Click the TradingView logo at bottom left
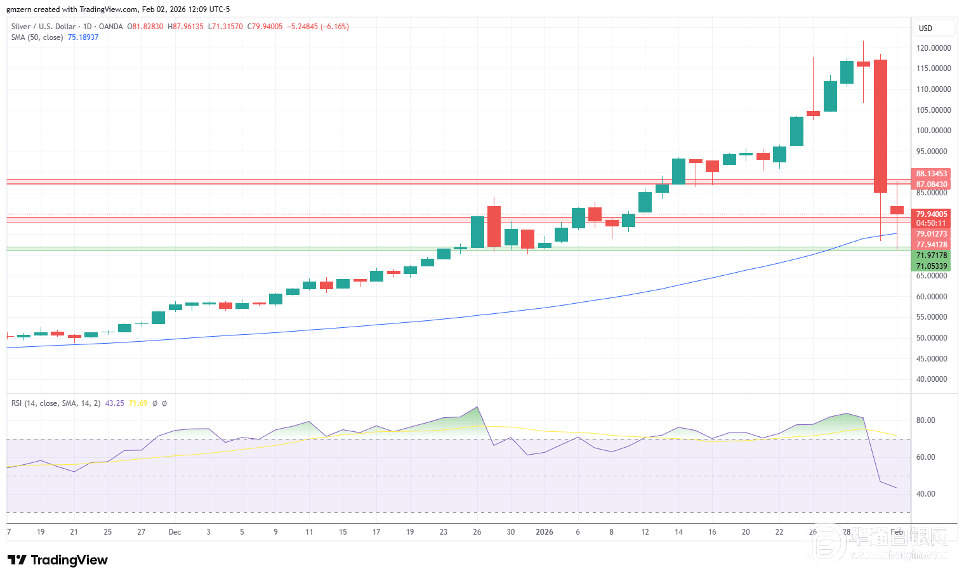 [x=58, y=559]
